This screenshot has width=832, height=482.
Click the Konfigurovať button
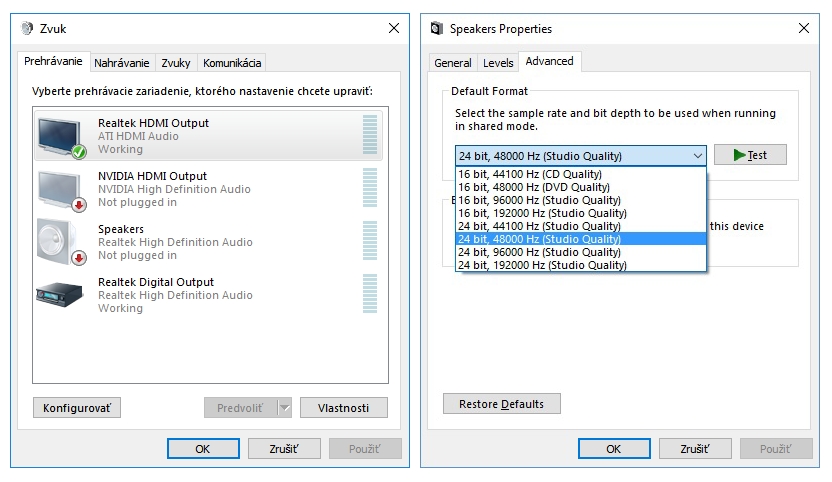(77, 408)
